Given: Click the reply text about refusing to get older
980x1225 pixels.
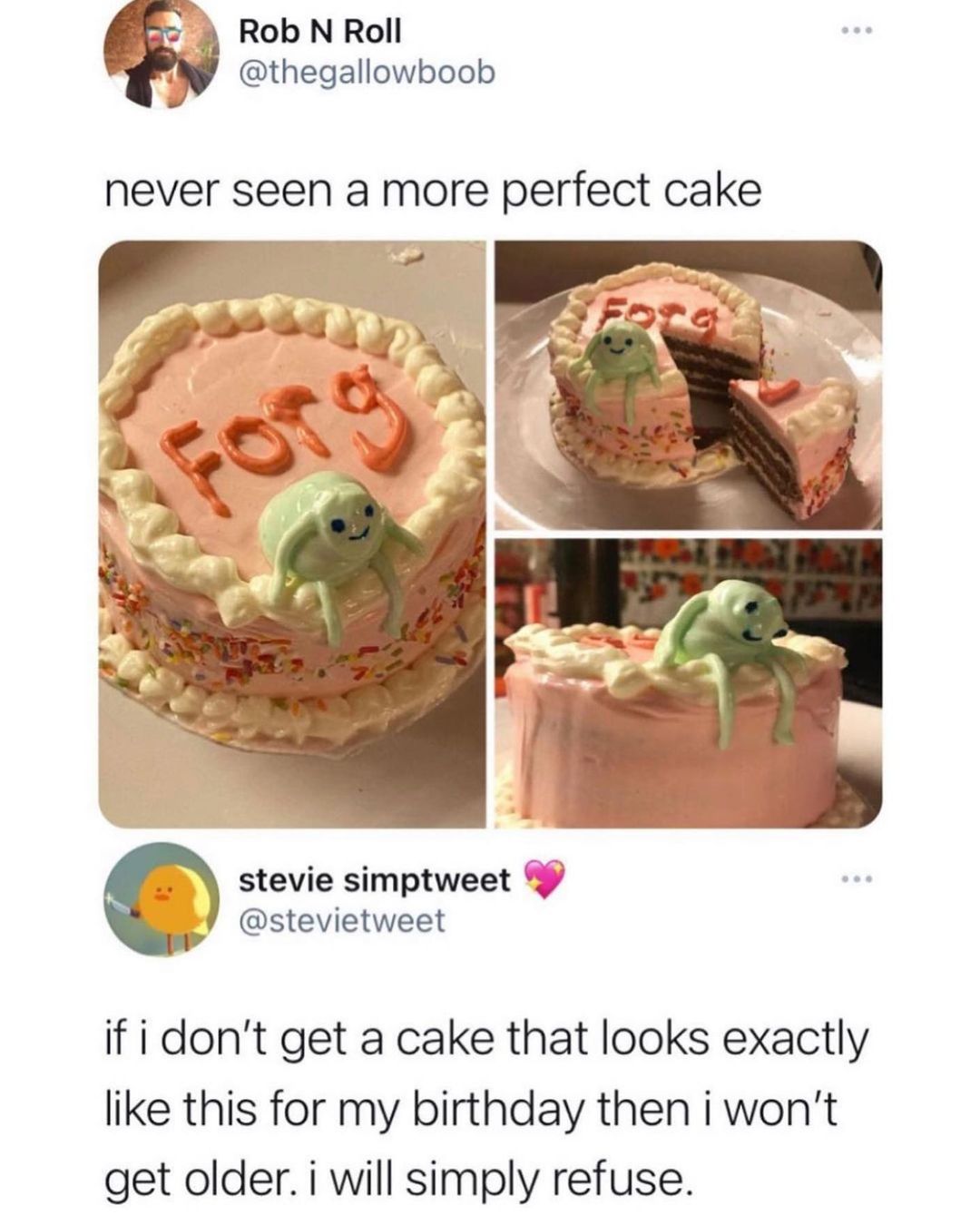Looking at the screenshot, I should click(x=488, y=1111).
